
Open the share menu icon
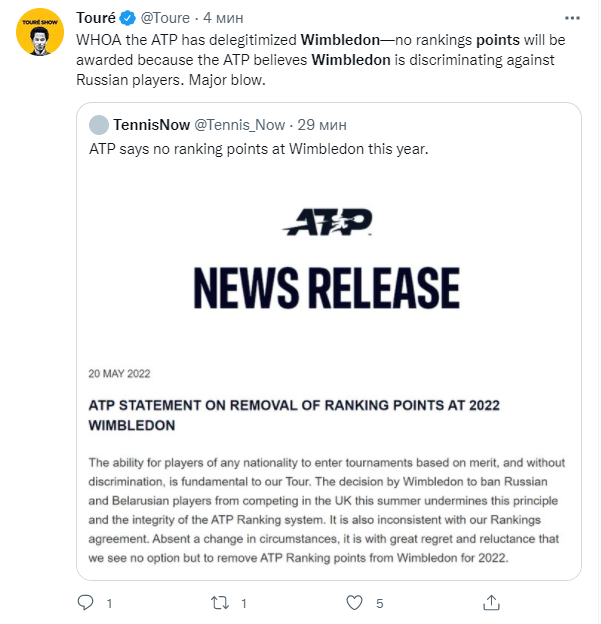coord(490,603)
